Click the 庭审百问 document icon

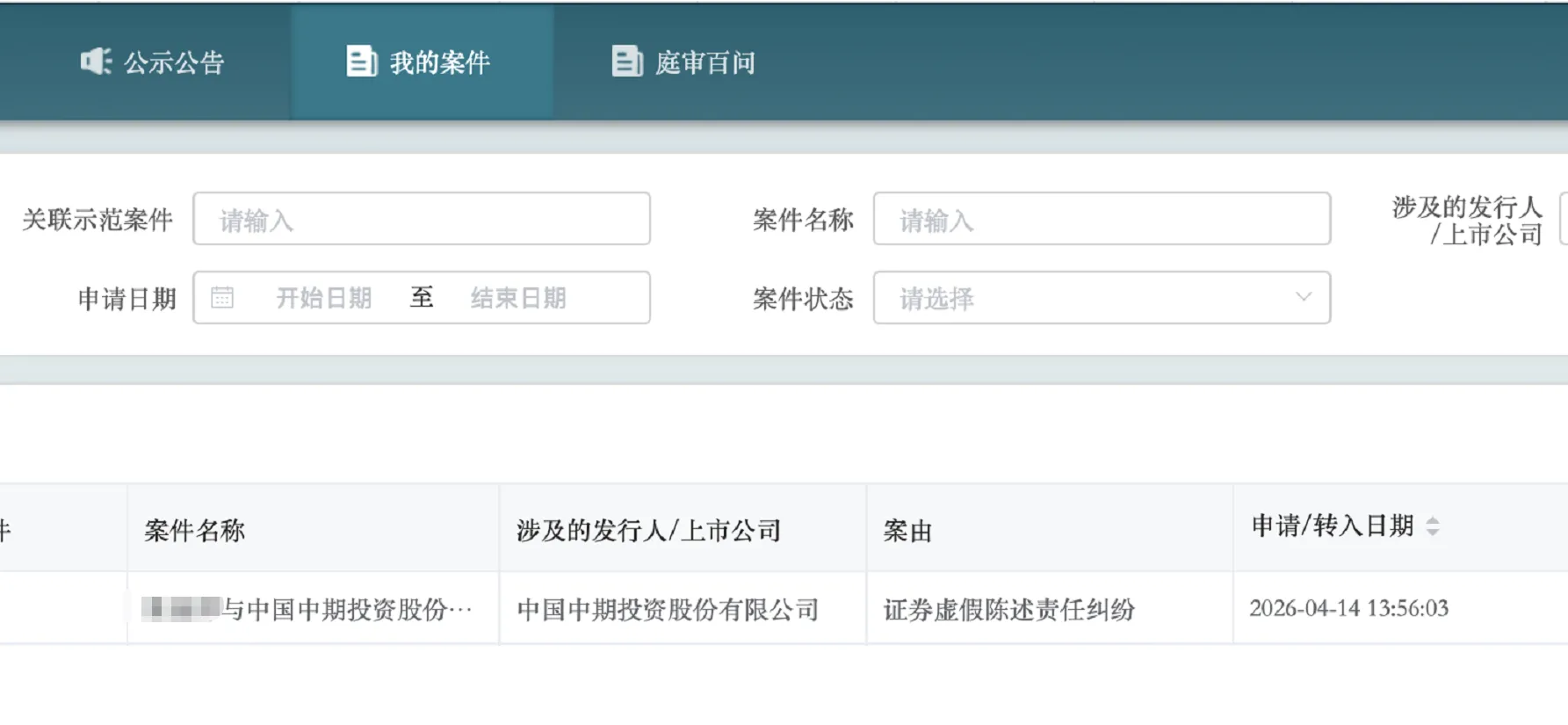[626, 62]
